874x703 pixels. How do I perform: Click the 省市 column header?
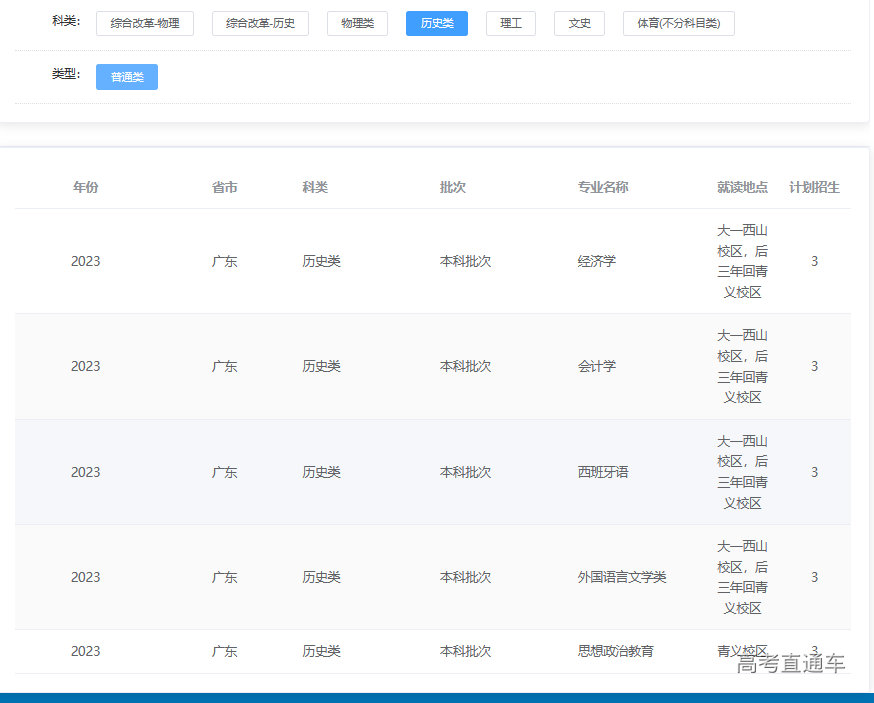(x=225, y=187)
